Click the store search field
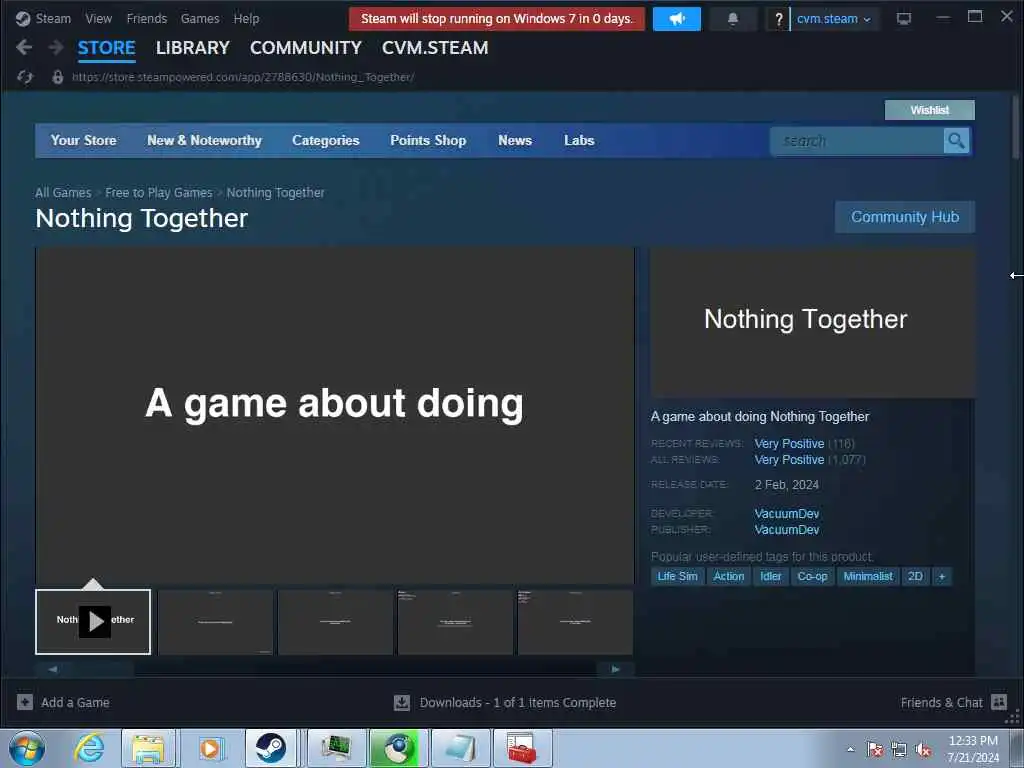This screenshot has height=768, width=1024. coord(857,140)
